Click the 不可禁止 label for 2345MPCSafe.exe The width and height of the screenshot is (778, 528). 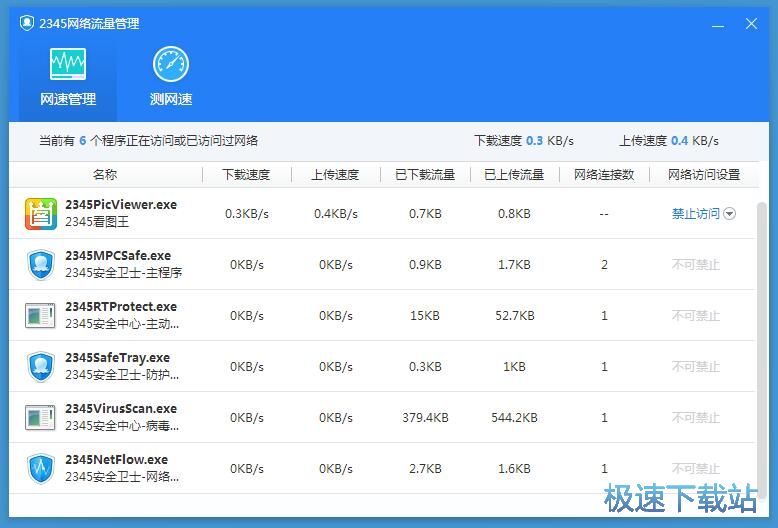[x=696, y=265]
